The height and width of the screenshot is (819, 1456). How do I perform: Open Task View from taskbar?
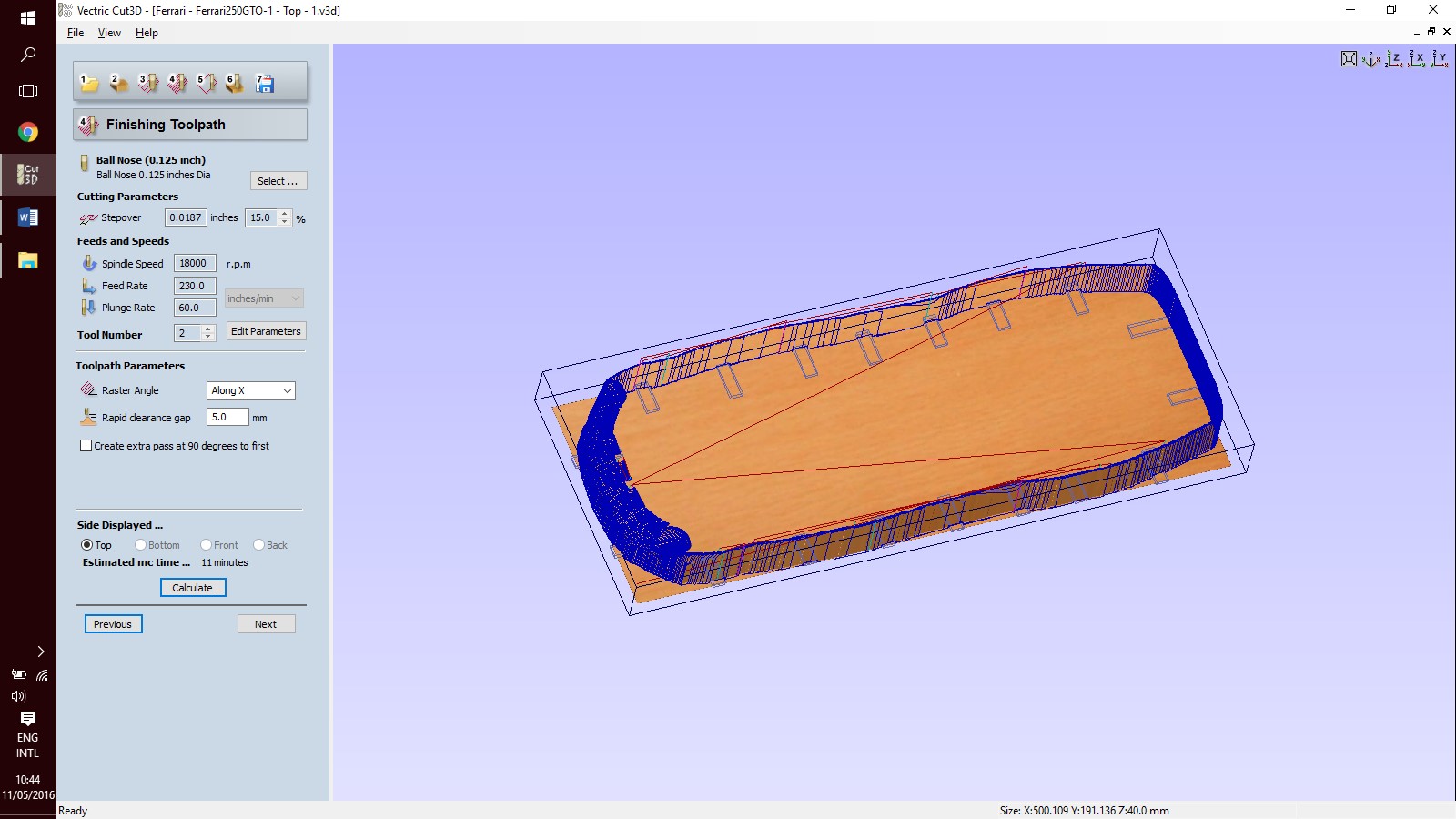[28, 91]
